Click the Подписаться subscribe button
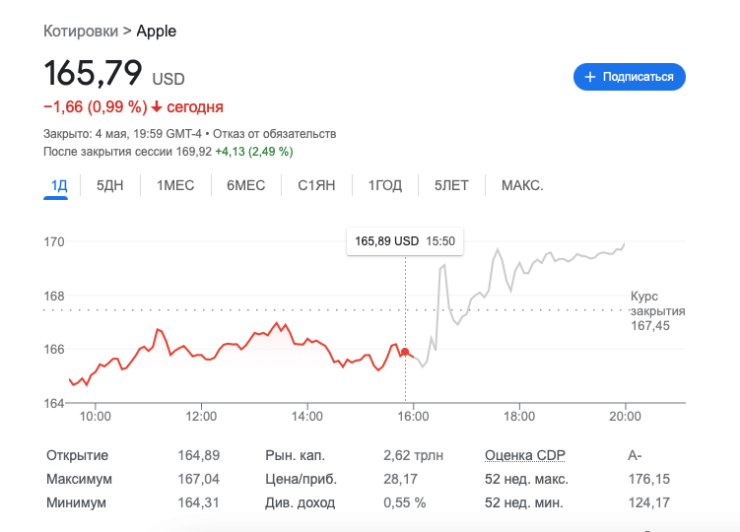 [629, 76]
